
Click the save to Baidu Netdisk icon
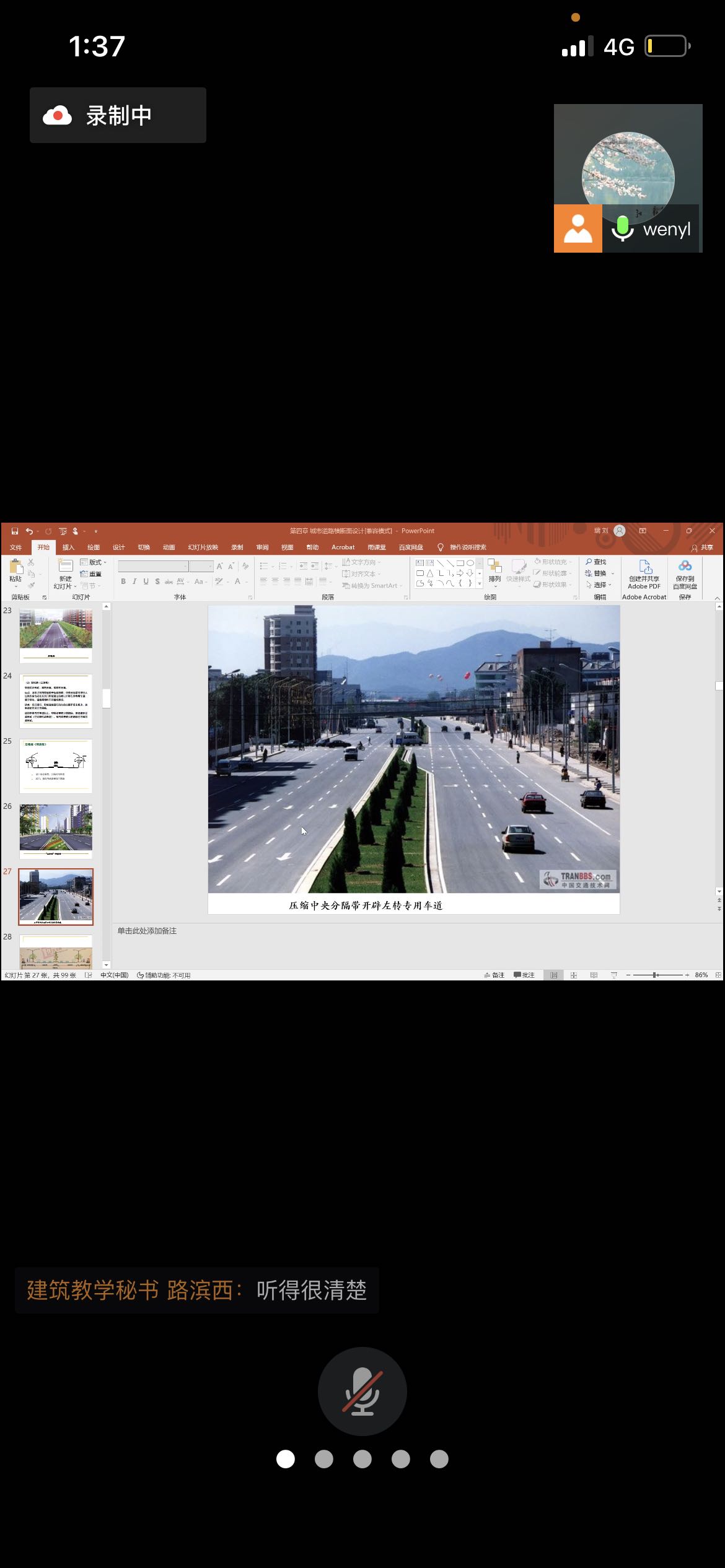(x=685, y=566)
